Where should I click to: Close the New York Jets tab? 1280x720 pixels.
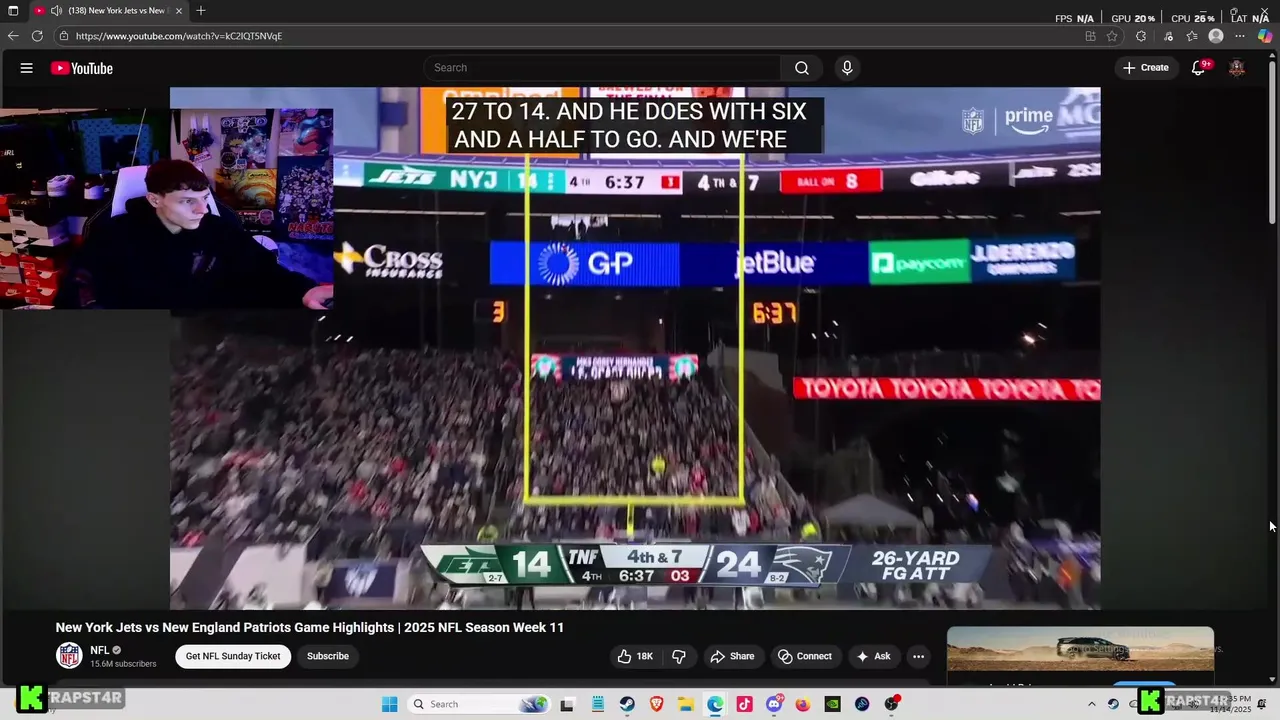tap(179, 11)
